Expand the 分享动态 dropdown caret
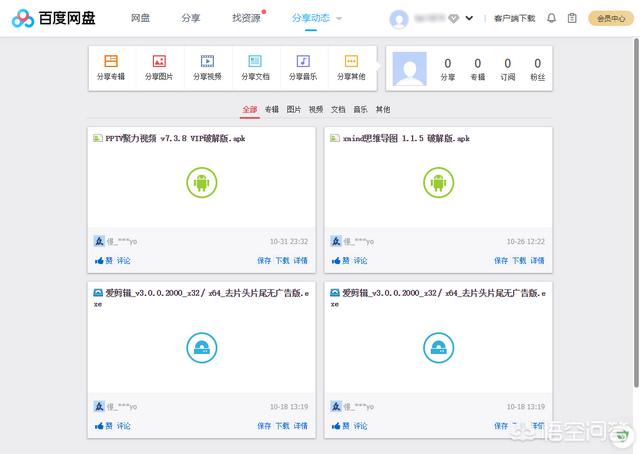Screen dimensions: 640x454 339,18
